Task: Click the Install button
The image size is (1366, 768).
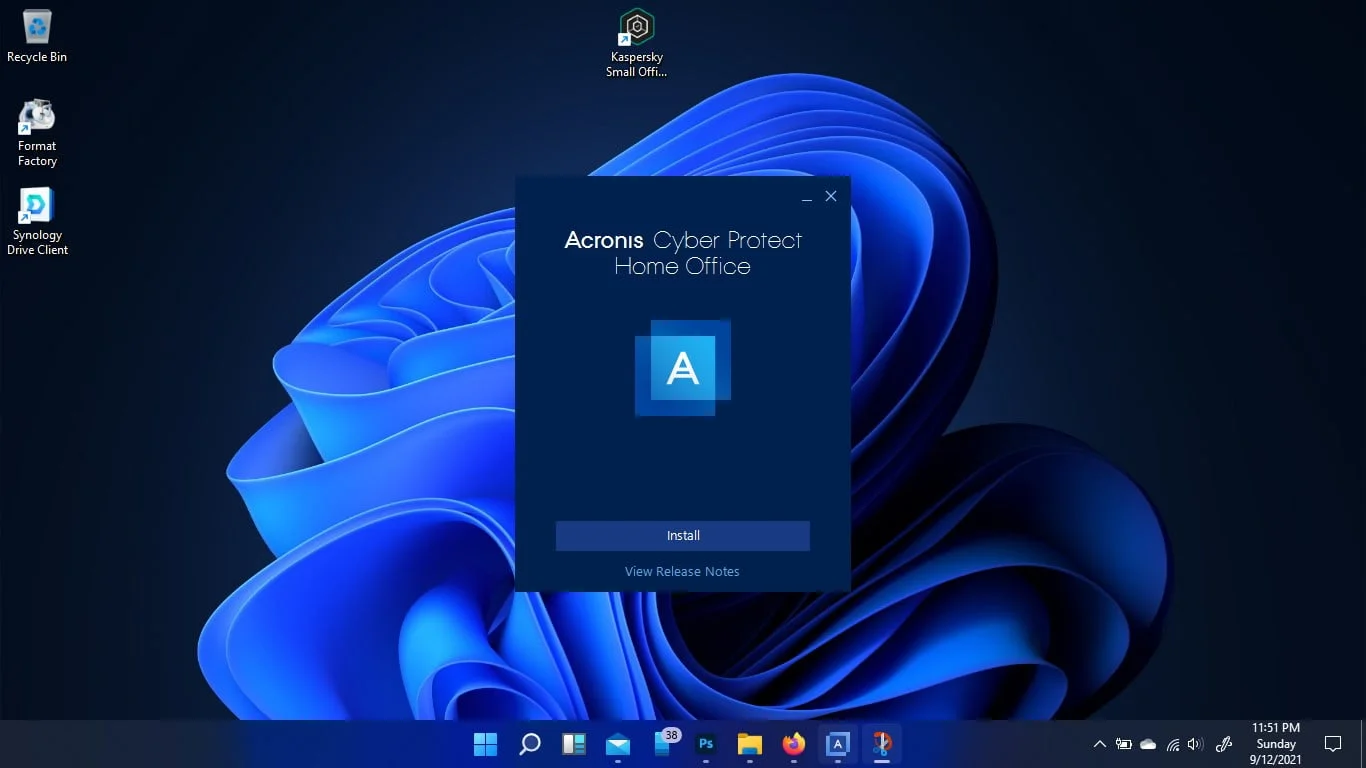Action: click(682, 536)
